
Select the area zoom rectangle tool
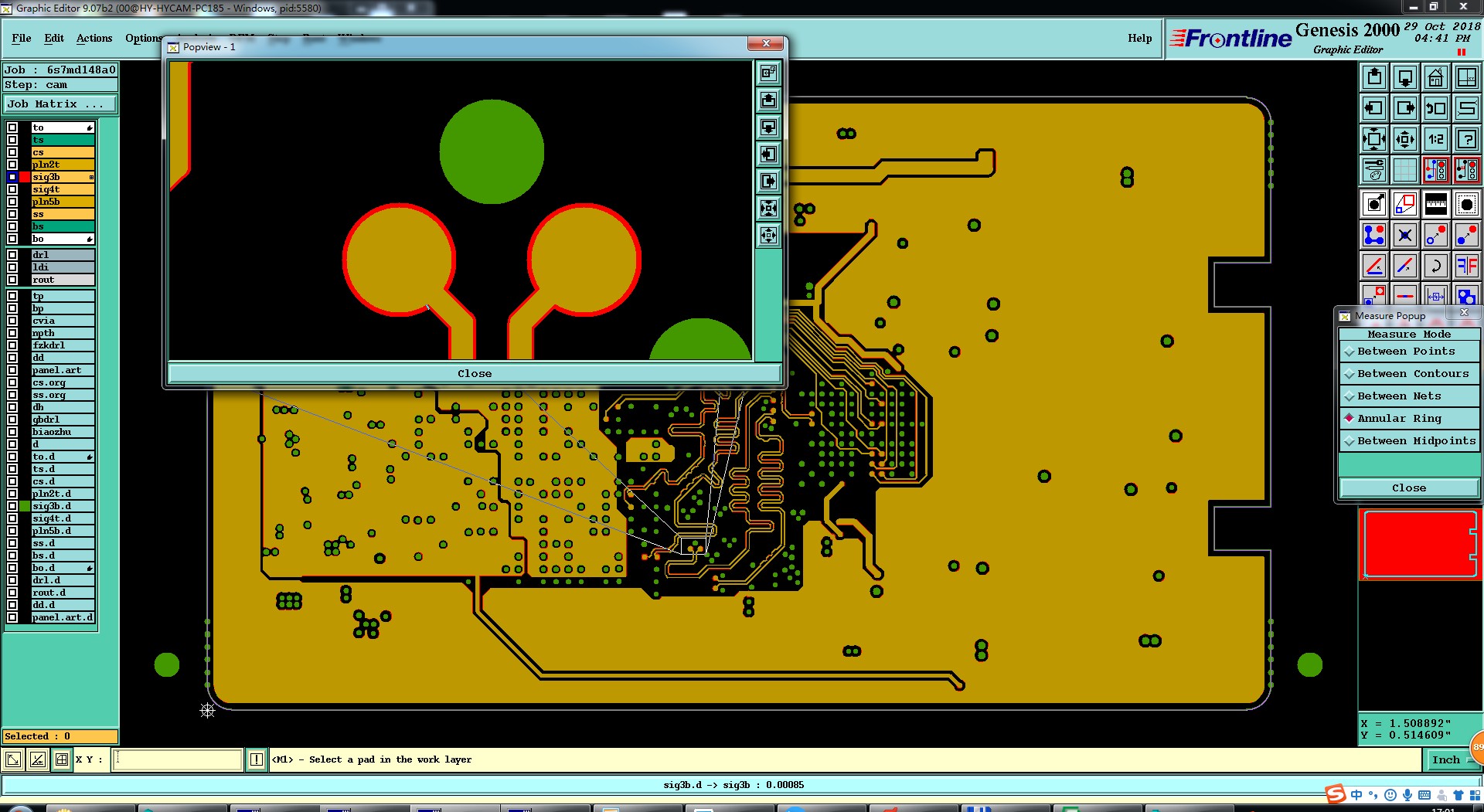tap(1405, 204)
